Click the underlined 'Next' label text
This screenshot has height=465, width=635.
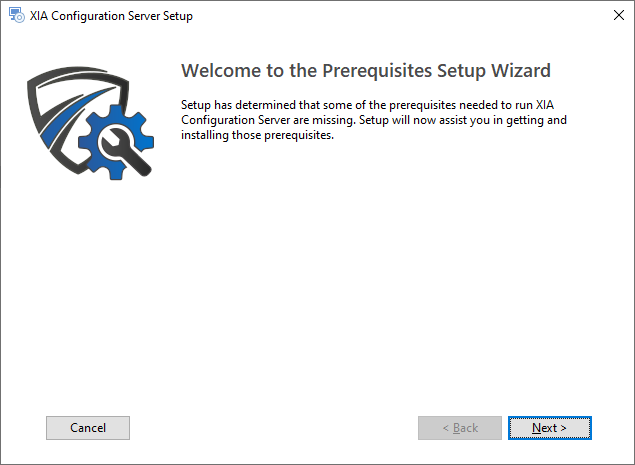[x=545, y=428]
